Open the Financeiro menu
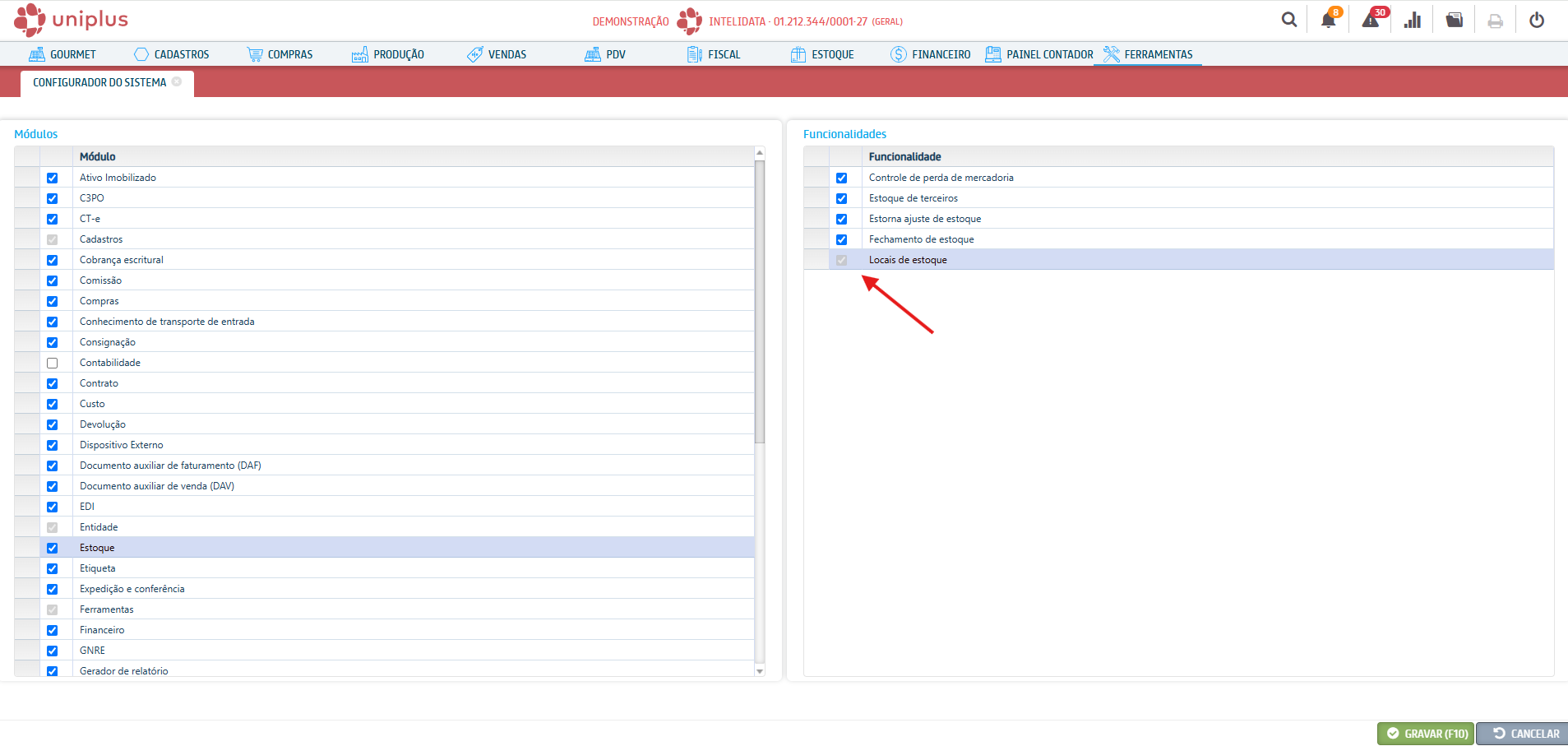The width and height of the screenshot is (1568, 746). 931,54
